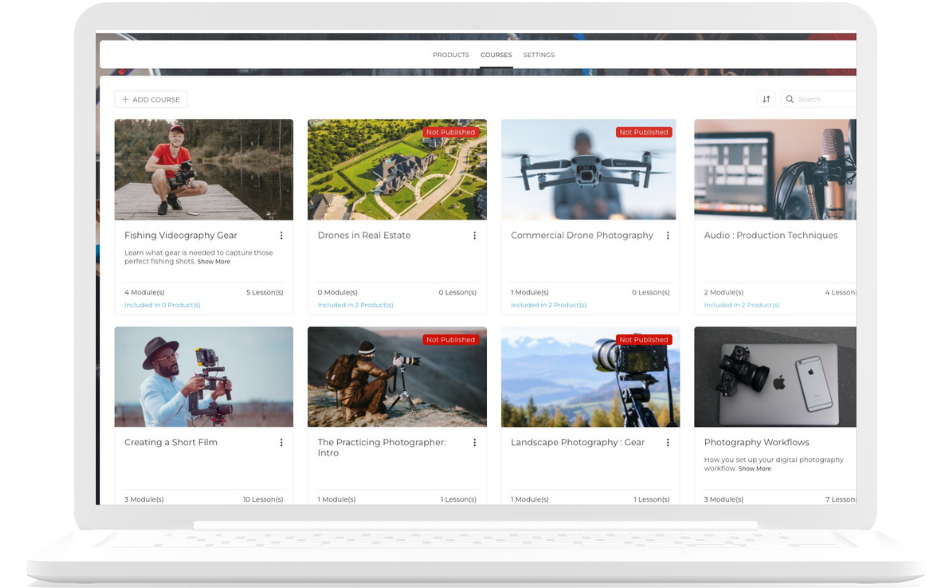The image size is (940, 588).
Task: Open the Settings tab
Action: [x=539, y=55]
